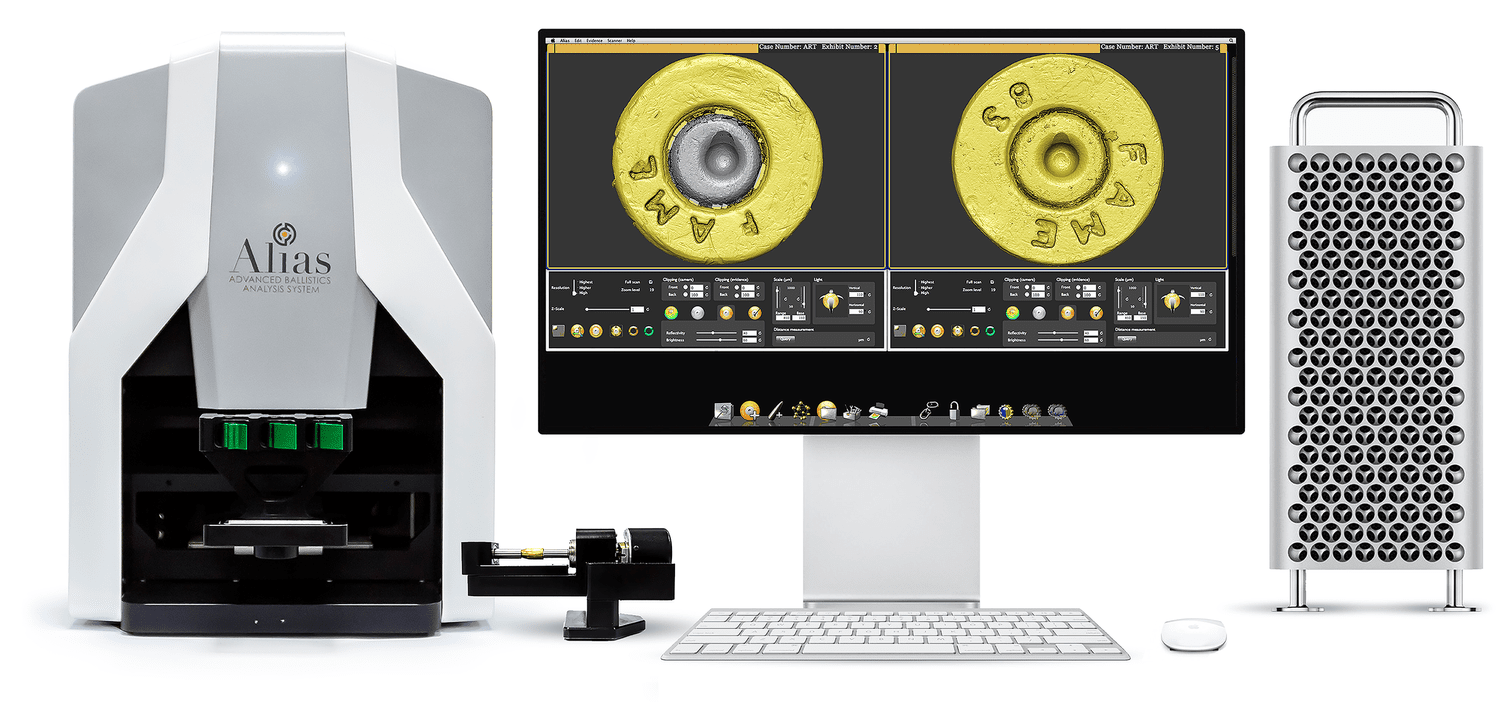
Task: Select the colored topography view mode
Action: (x=670, y=313)
